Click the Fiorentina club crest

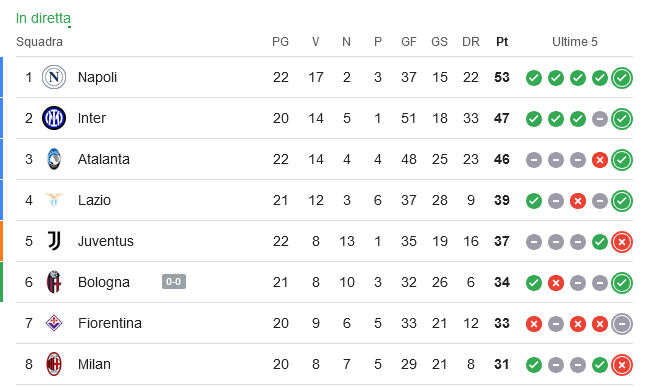coord(54,323)
